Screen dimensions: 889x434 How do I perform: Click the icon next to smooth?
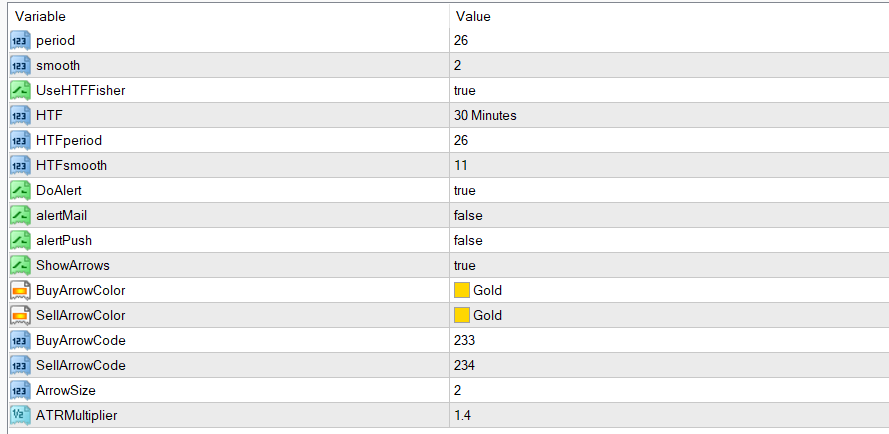click(20, 66)
